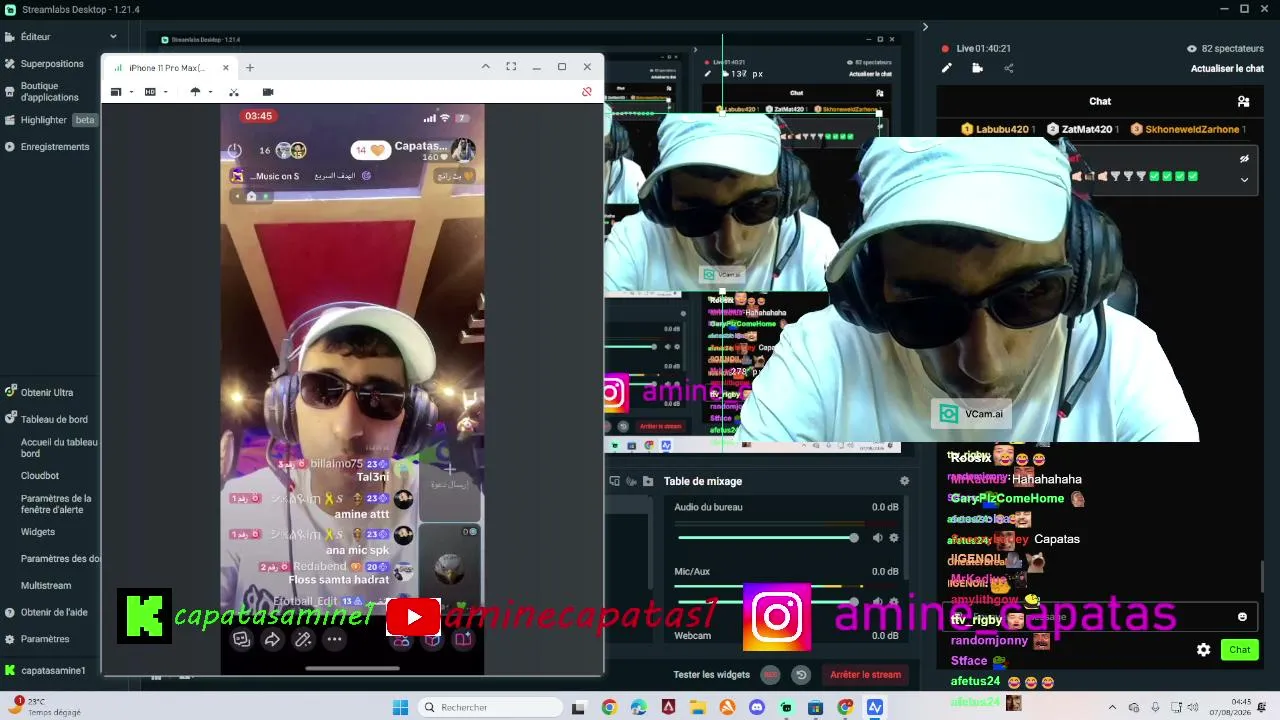The image size is (1280, 720).
Task: Adjust the Audio du bureau volume slider
Action: coord(766,538)
